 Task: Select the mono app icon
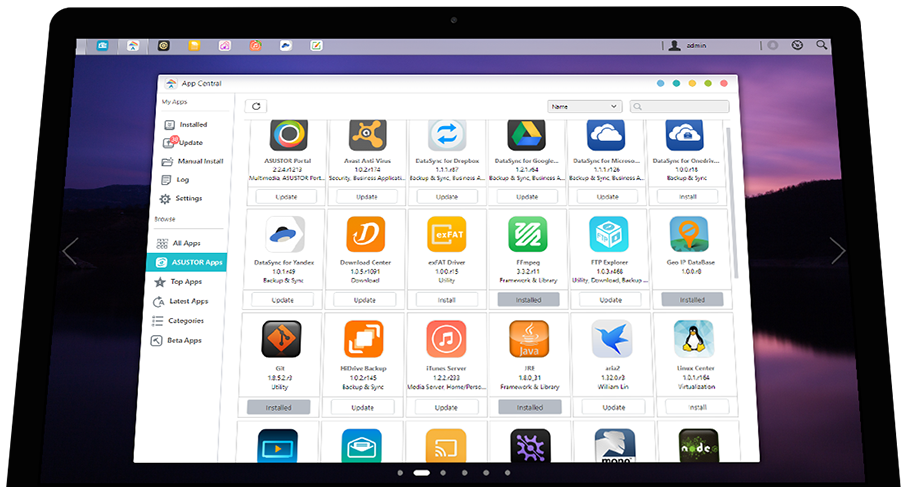pyautogui.click(x=615, y=446)
